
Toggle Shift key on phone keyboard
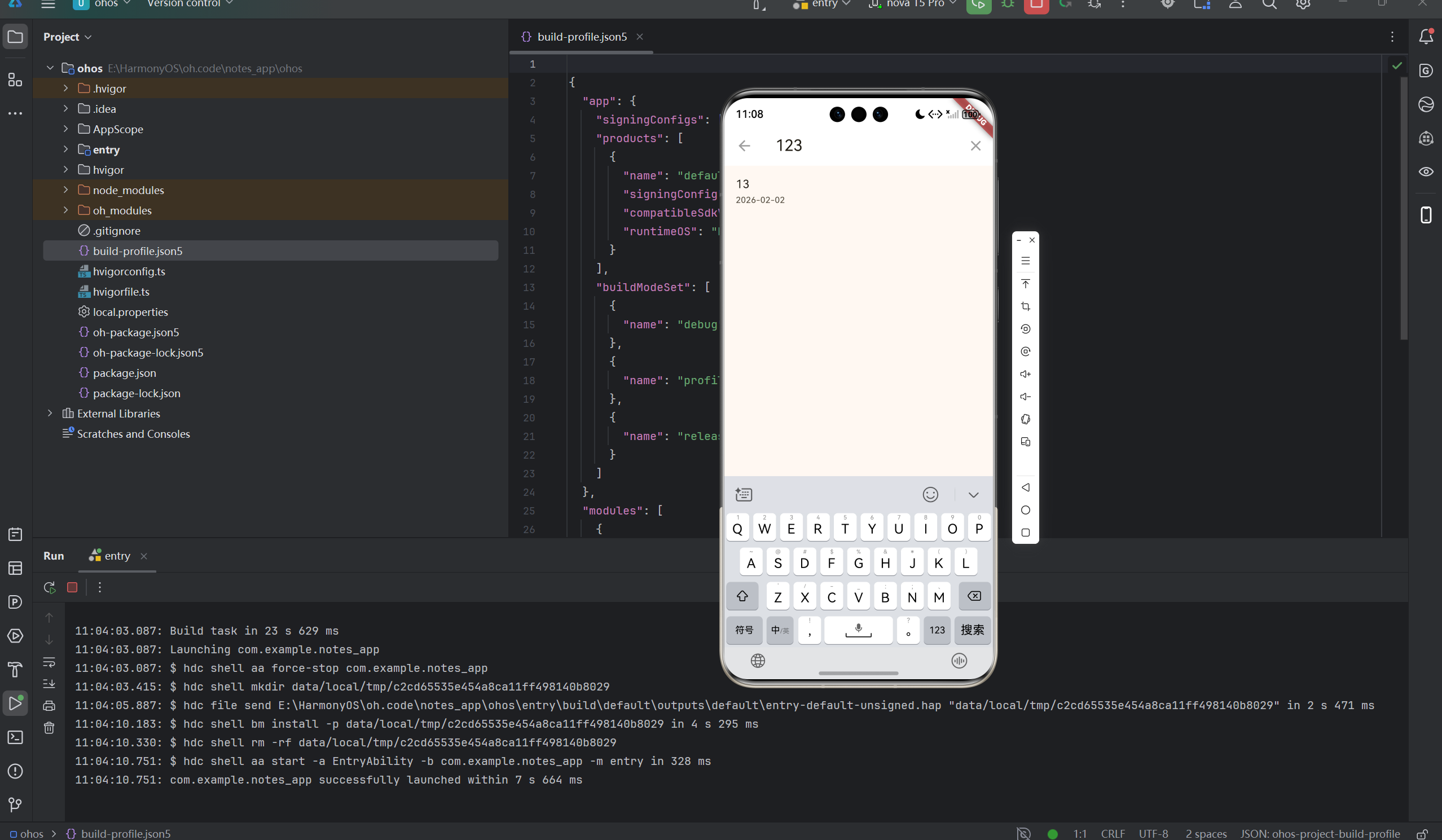(742, 596)
